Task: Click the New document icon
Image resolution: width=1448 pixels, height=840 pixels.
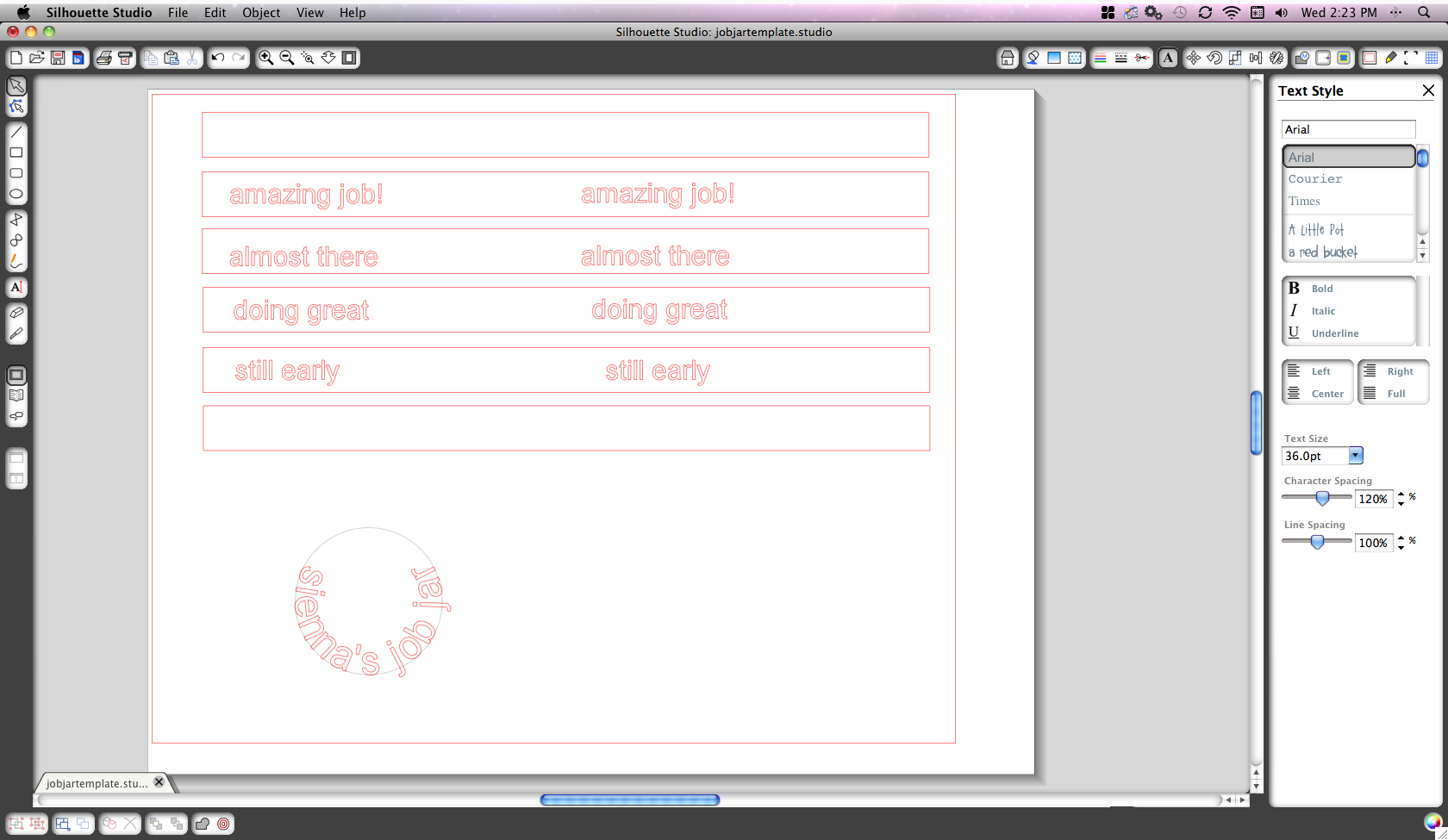Action: point(16,58)
